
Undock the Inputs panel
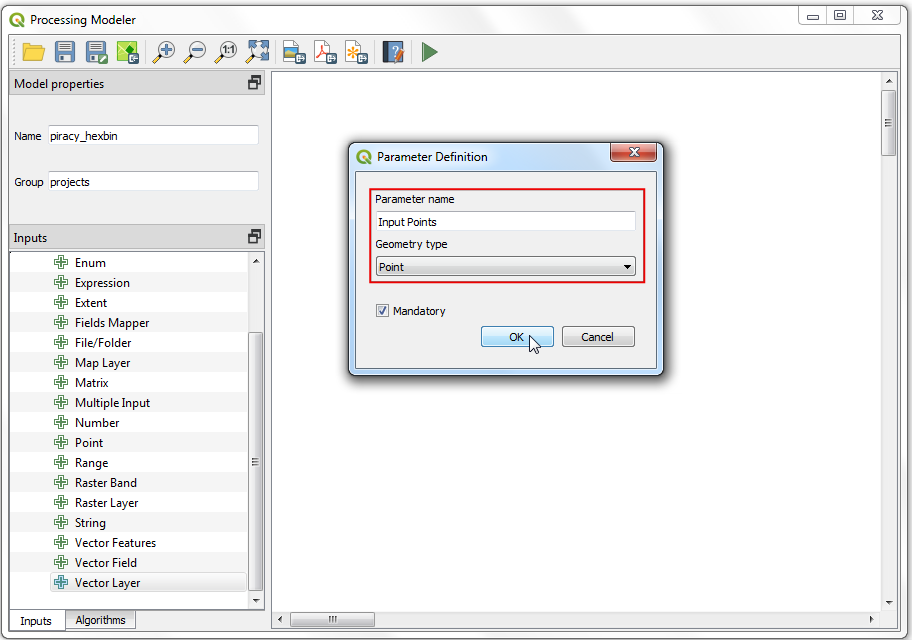click(255, 237)
